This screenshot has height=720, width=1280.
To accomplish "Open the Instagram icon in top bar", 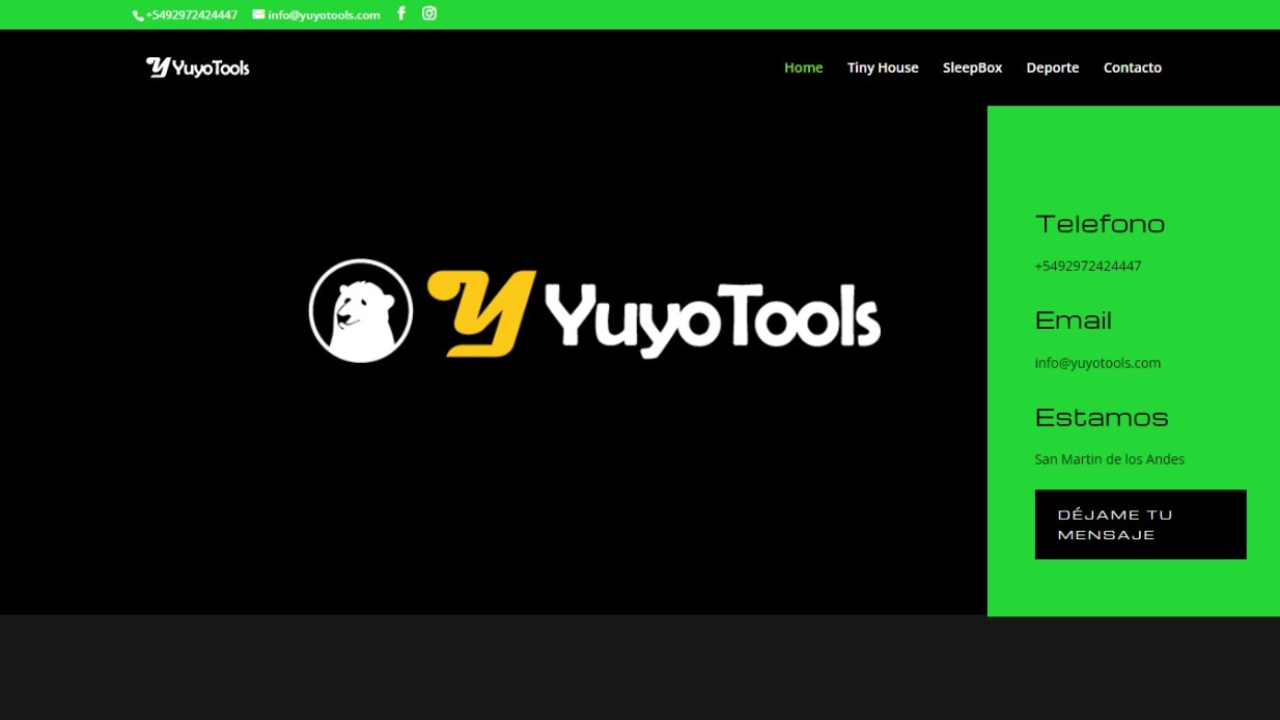I will [x=429, y=13].
